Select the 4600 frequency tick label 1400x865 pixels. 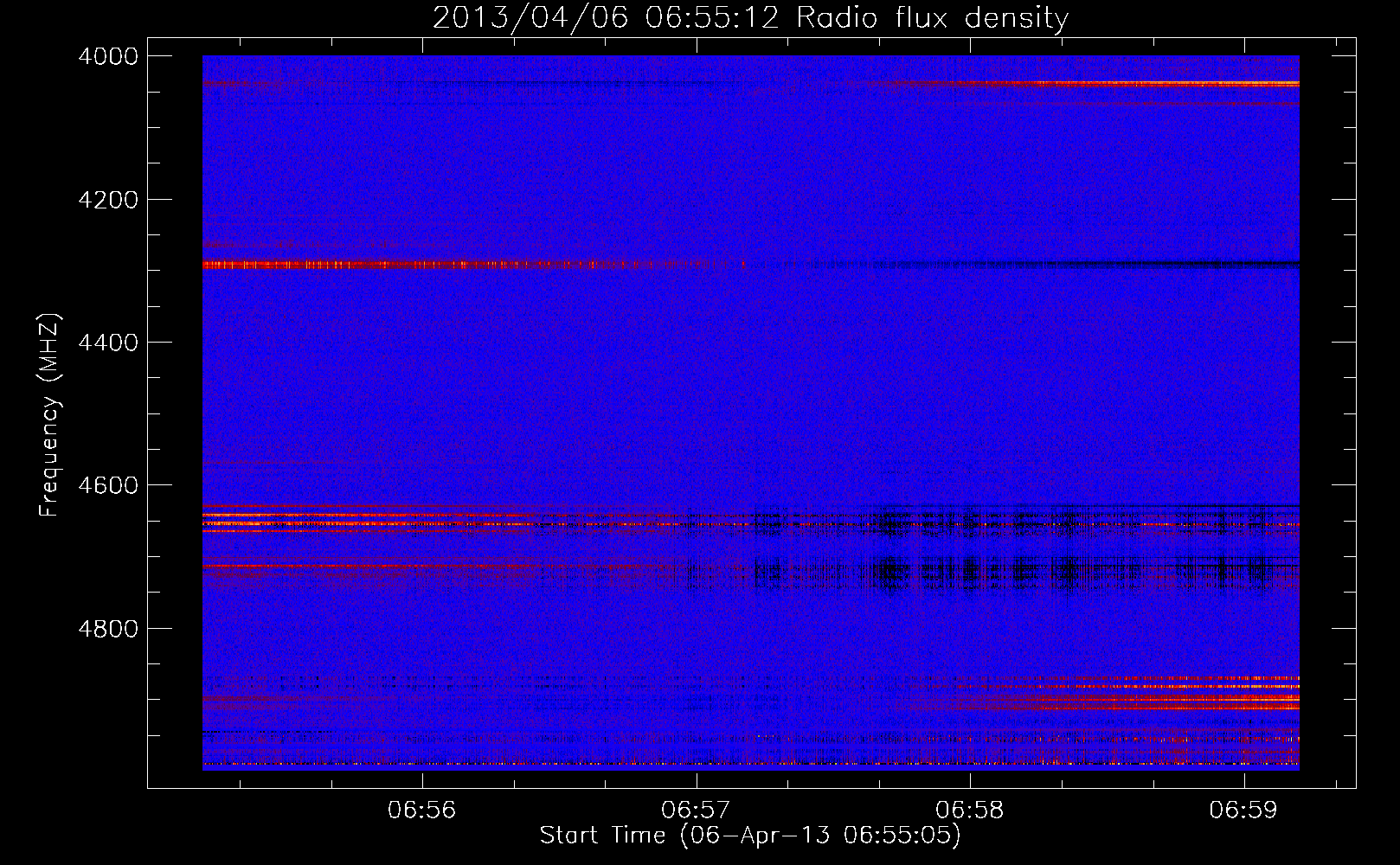108,485
